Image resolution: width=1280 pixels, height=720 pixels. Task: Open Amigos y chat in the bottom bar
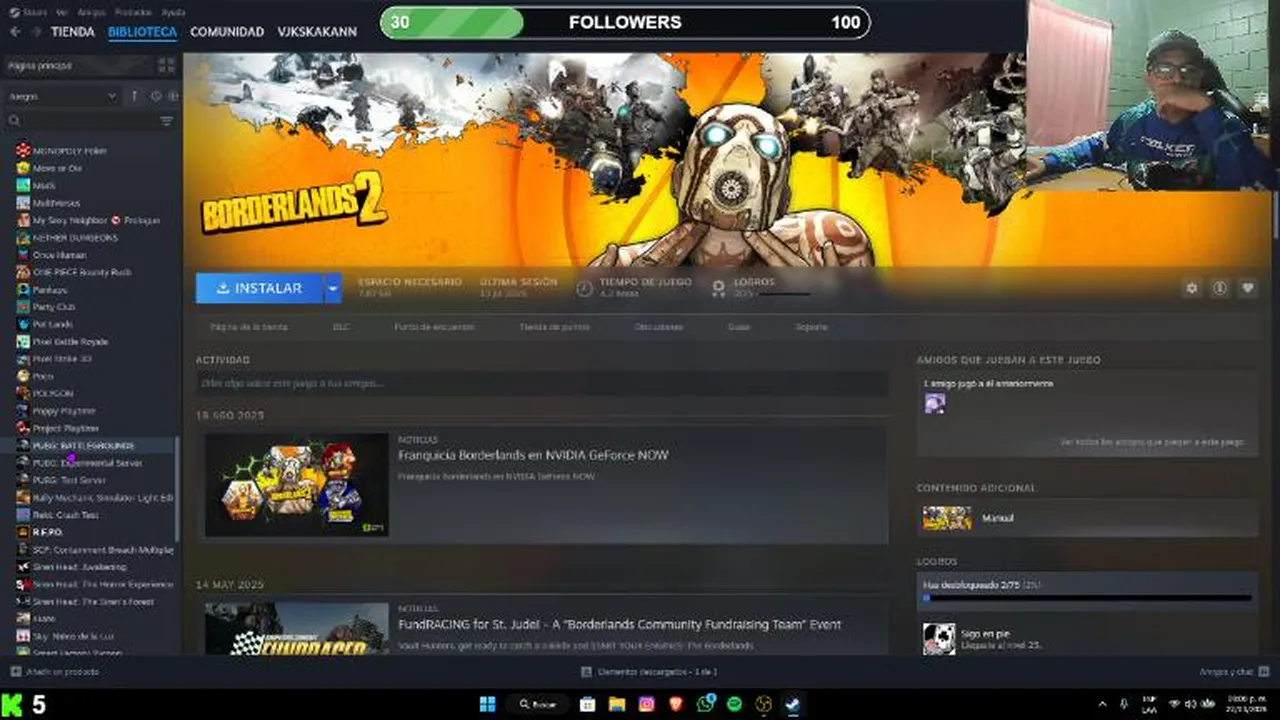coord(1234,672)
